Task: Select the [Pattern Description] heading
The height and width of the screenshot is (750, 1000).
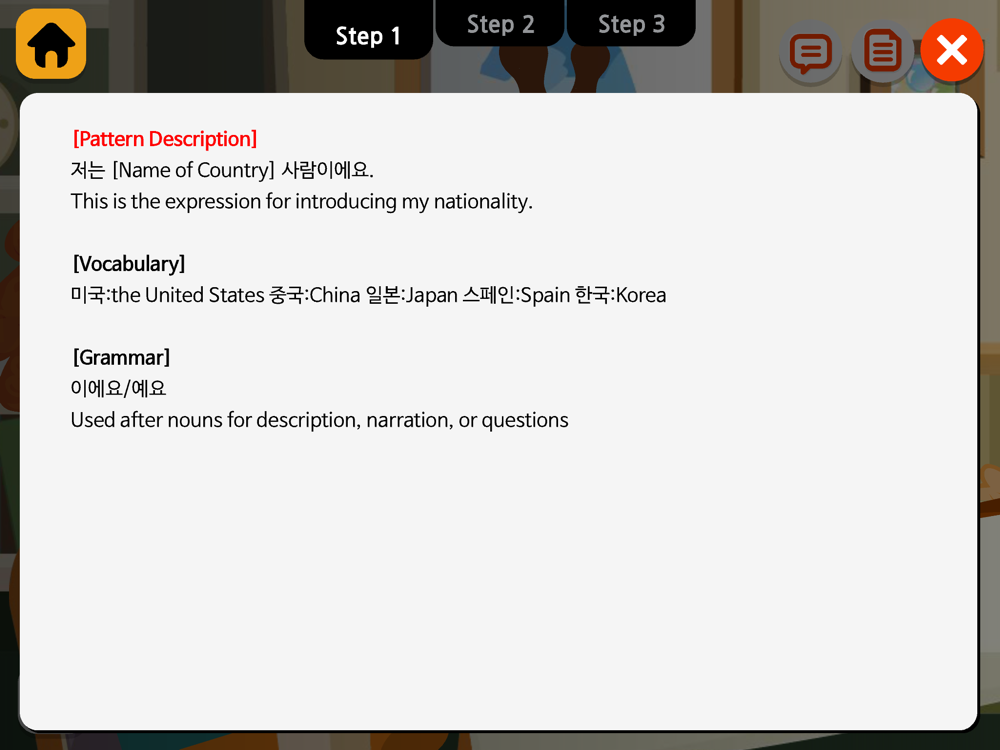Action: click(x=165, y=139)
